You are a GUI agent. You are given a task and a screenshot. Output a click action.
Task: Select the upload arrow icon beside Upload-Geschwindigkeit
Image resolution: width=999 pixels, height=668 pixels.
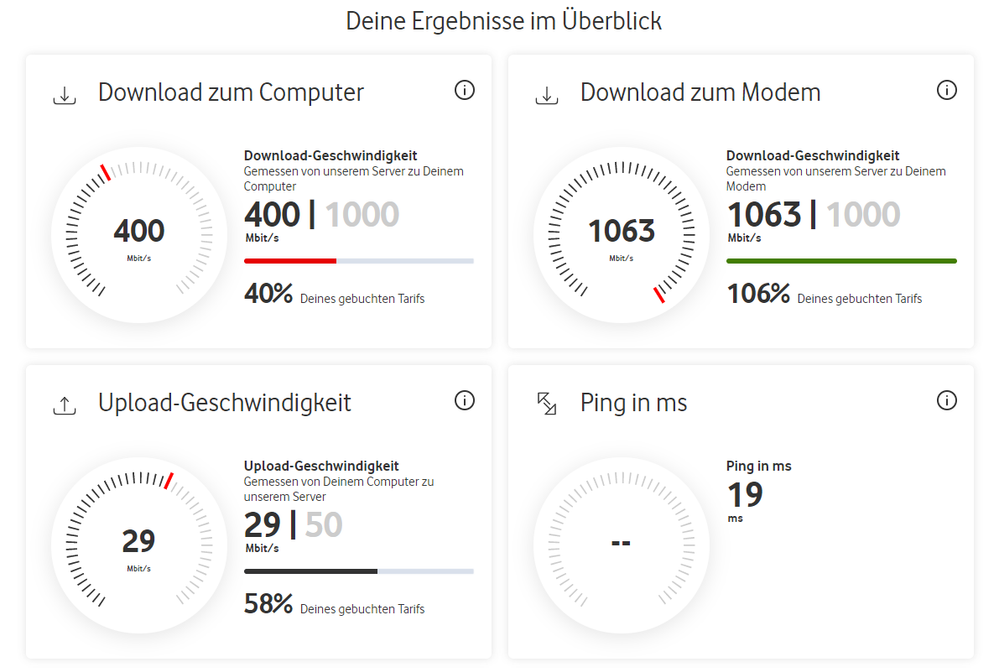point(64,402)
